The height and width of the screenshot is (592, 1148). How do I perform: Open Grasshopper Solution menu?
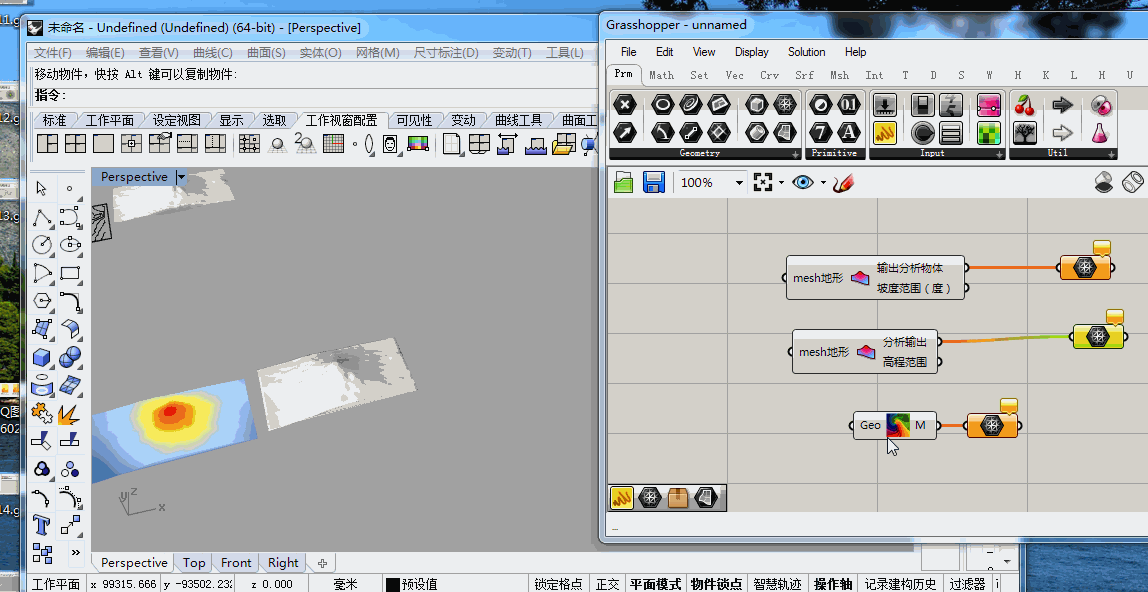pyautogui.click(x=806, y=52)
